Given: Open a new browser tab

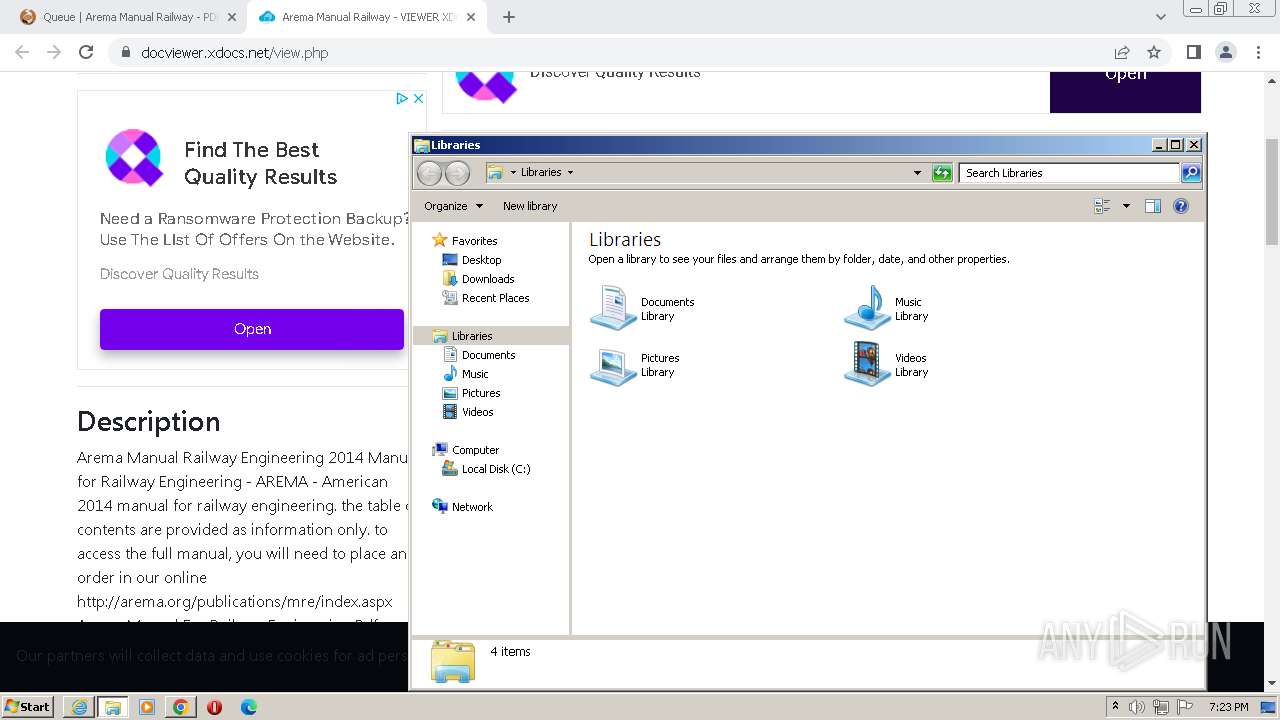Looking at the screenshot, I should click(x=508, y=17).
